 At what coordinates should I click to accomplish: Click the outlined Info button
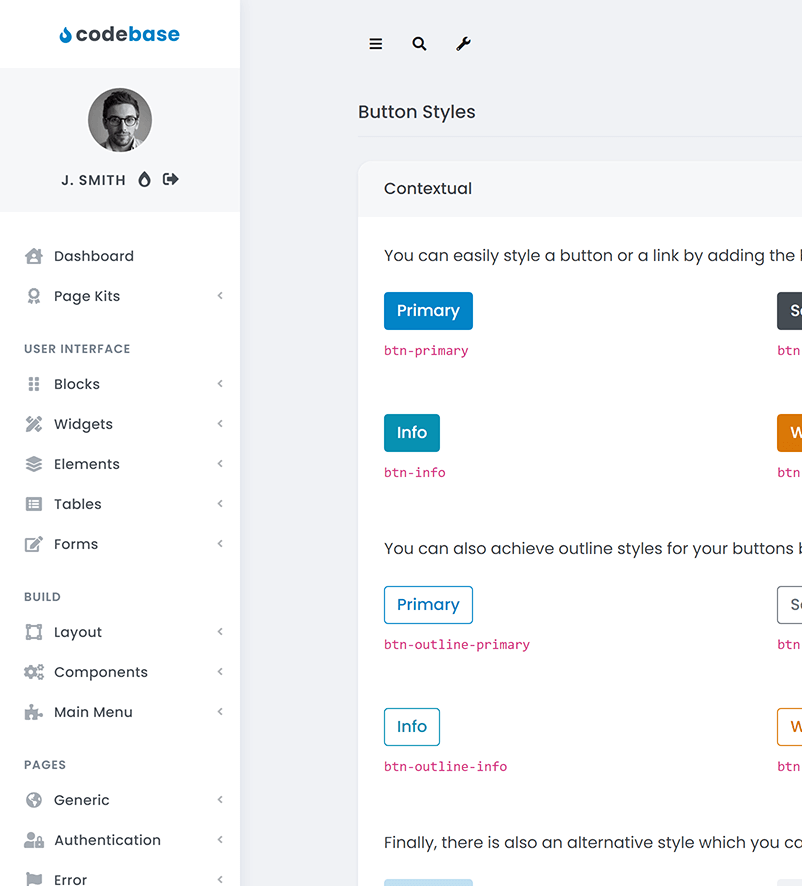(411, 727)
